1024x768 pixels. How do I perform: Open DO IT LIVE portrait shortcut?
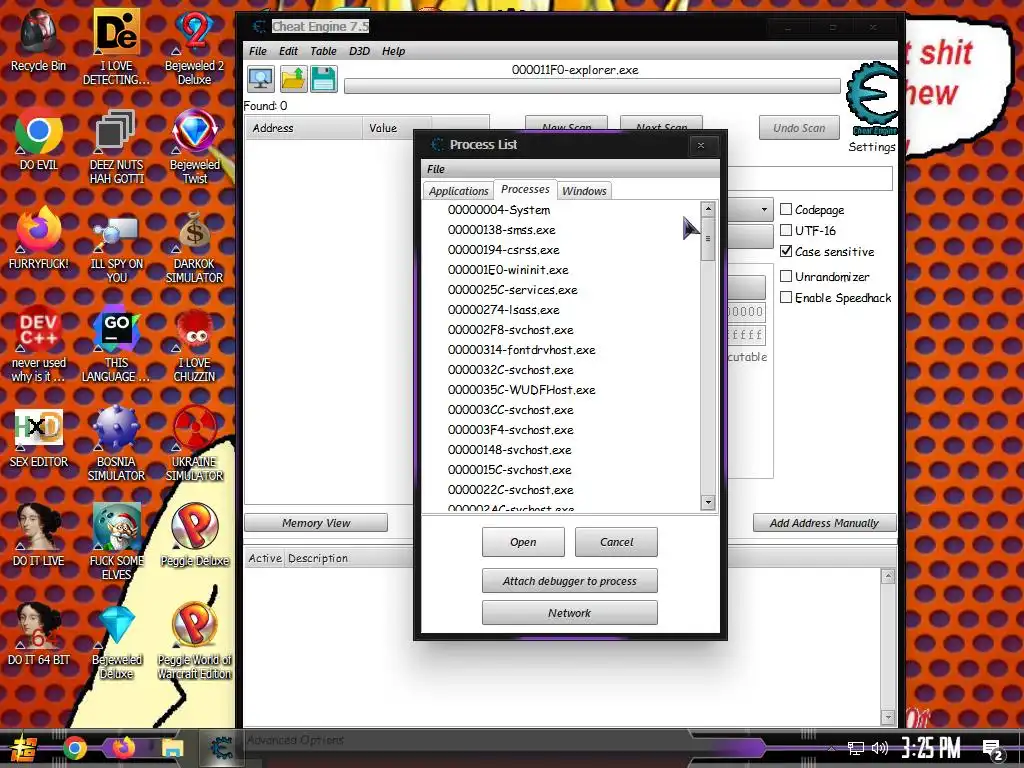[x=39, y=536]
